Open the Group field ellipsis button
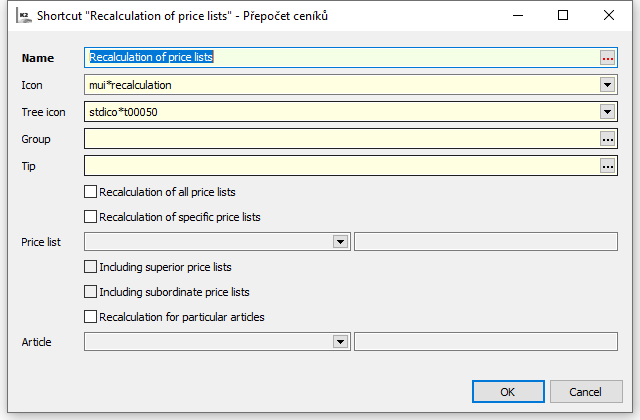 coord(607,139)
